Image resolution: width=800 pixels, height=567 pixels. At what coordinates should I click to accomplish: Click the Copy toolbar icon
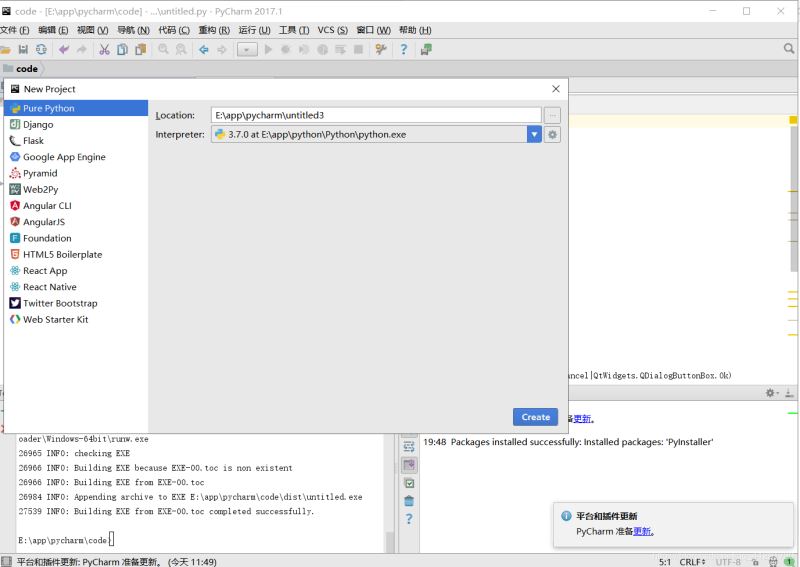pos(122,50)
